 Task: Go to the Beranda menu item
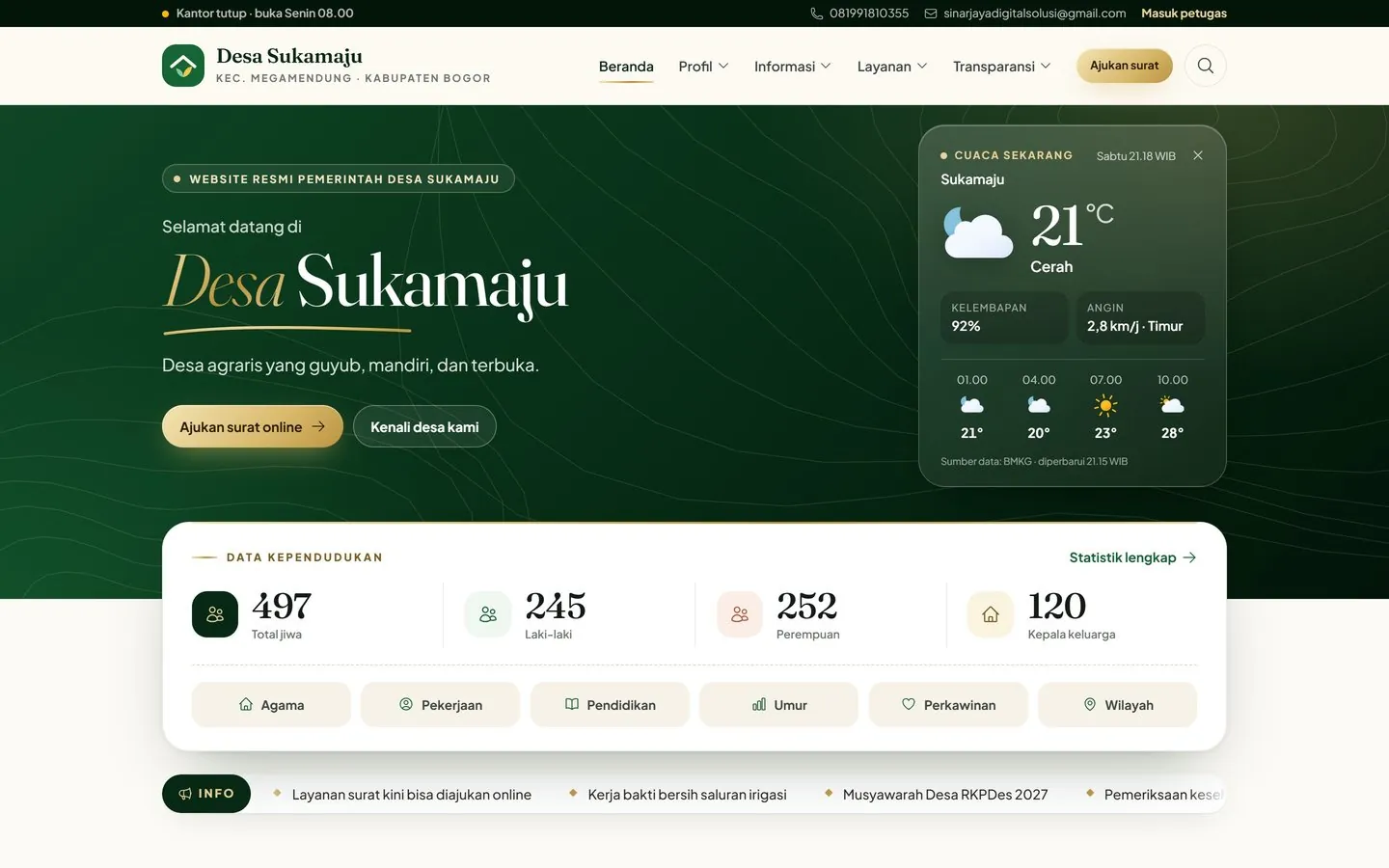pyautogui.click(x=626, y=66)
